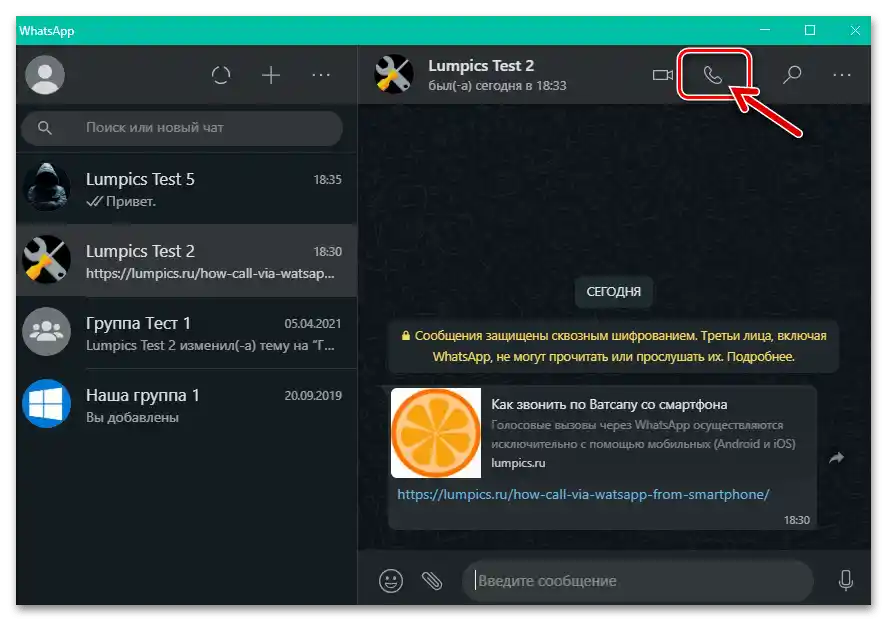Open the Lumpics Test 5 chat
Viewport: 887px width, 621px height.
(x=187, y=189)
